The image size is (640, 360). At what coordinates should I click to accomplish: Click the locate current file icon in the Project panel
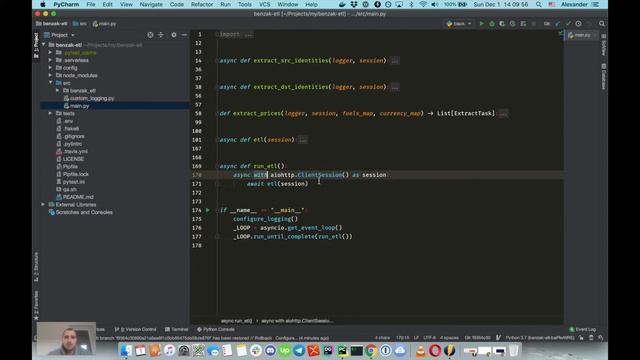point(150,35)
